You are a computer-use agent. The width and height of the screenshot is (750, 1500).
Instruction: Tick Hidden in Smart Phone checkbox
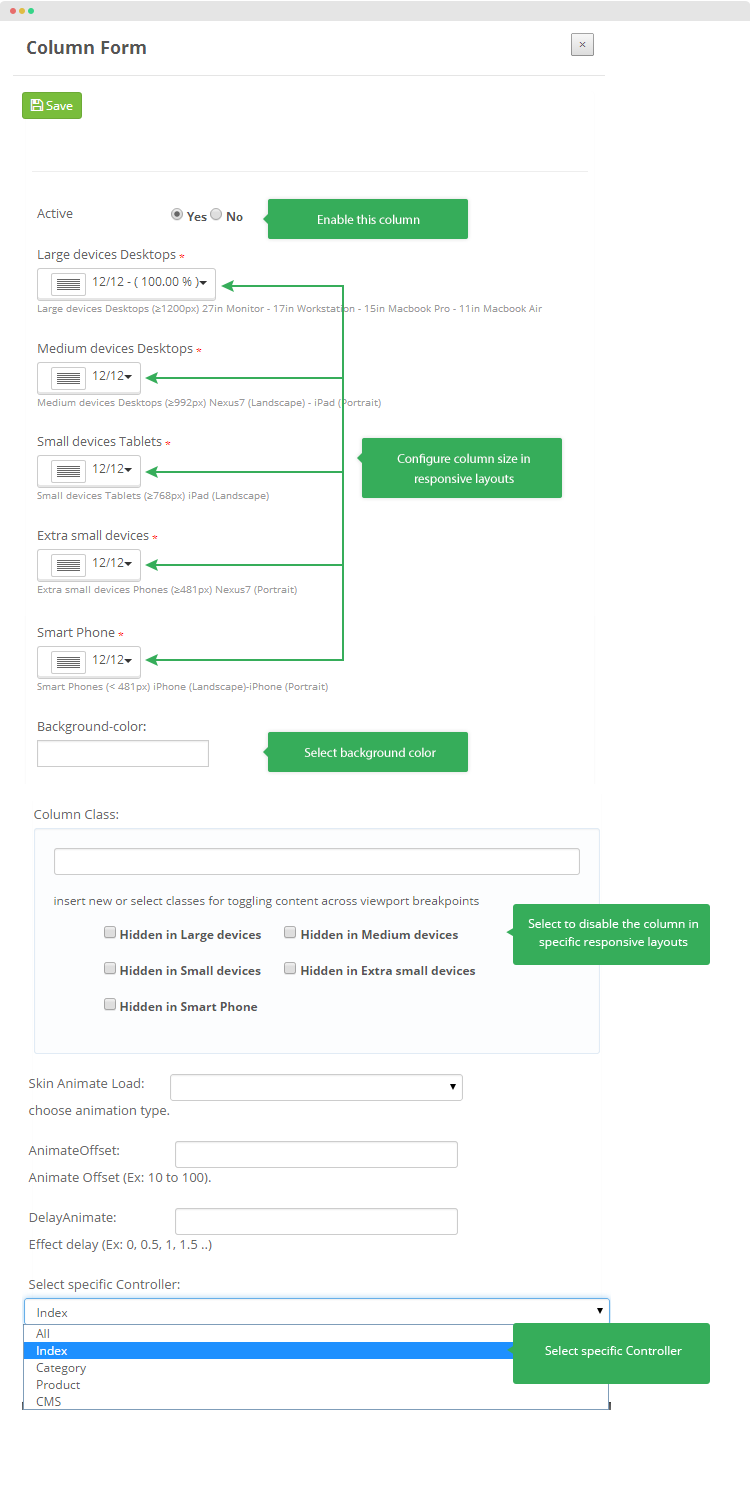pos(110,1005)
